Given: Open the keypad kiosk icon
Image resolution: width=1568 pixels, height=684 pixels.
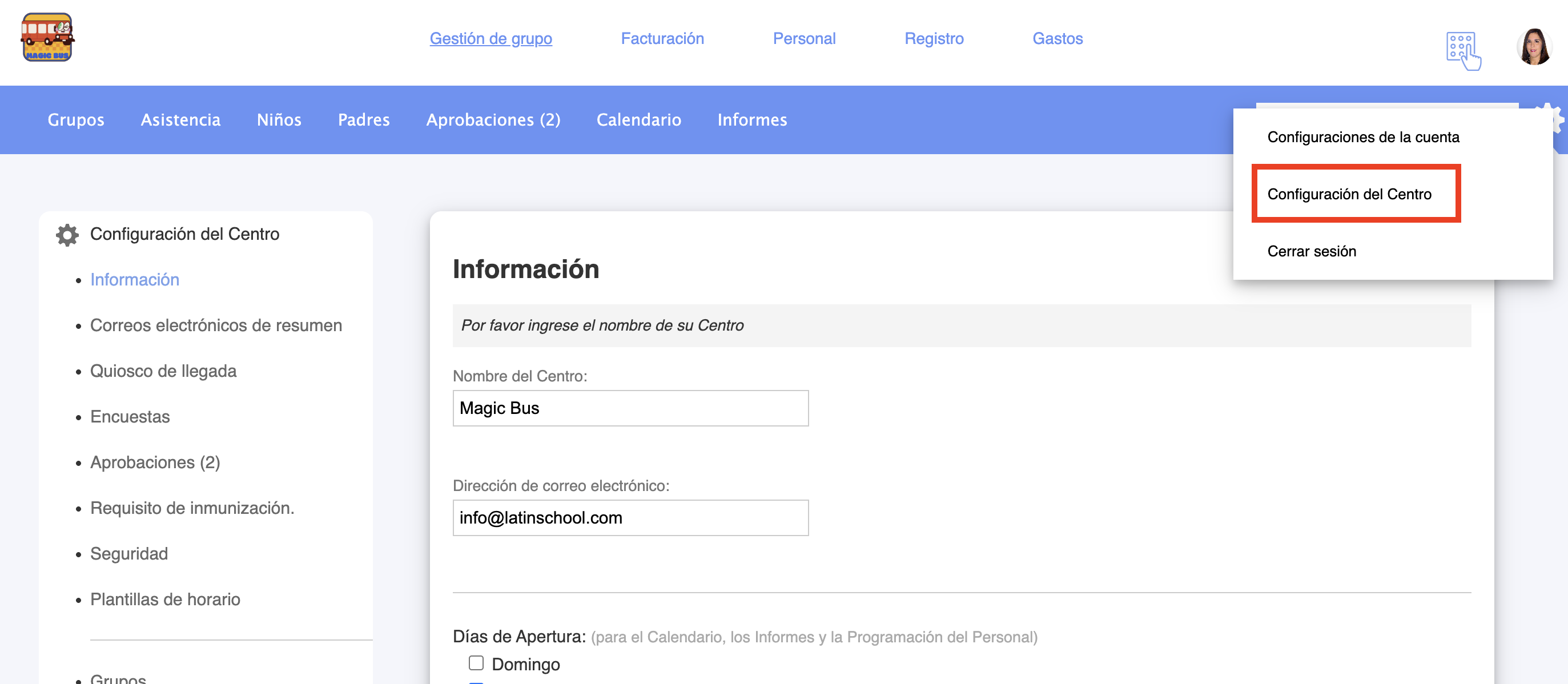Looking at the screenshot, I should pos(1463,50).
